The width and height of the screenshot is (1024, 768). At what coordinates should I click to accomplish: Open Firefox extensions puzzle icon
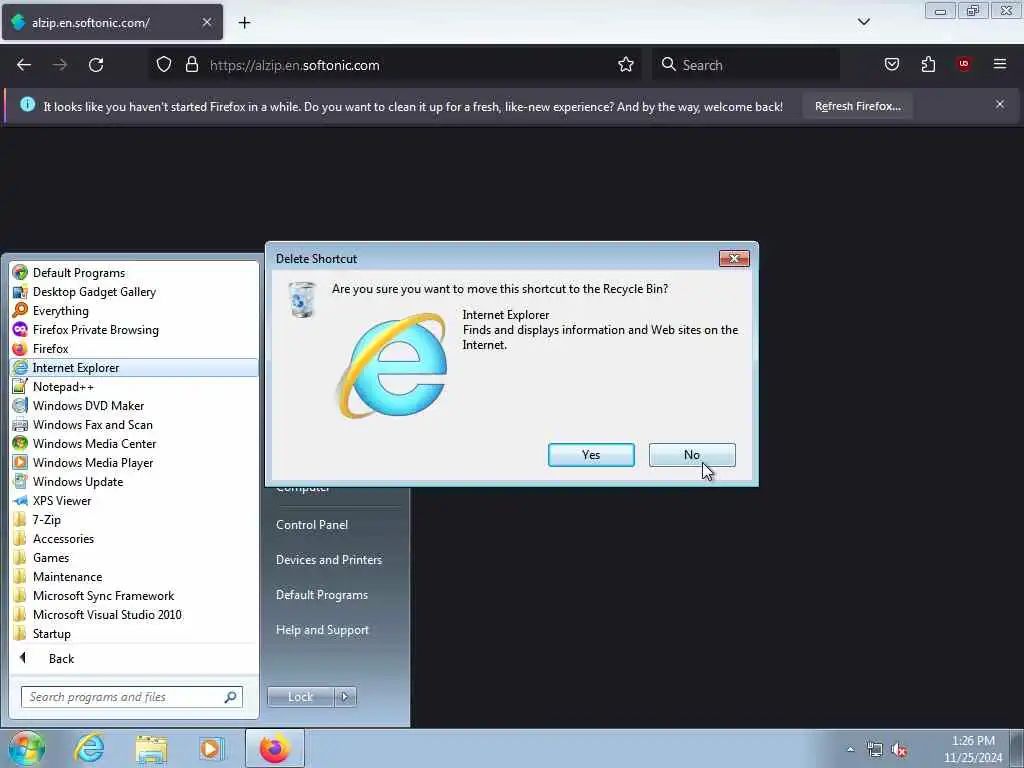[x=928, y=65]
